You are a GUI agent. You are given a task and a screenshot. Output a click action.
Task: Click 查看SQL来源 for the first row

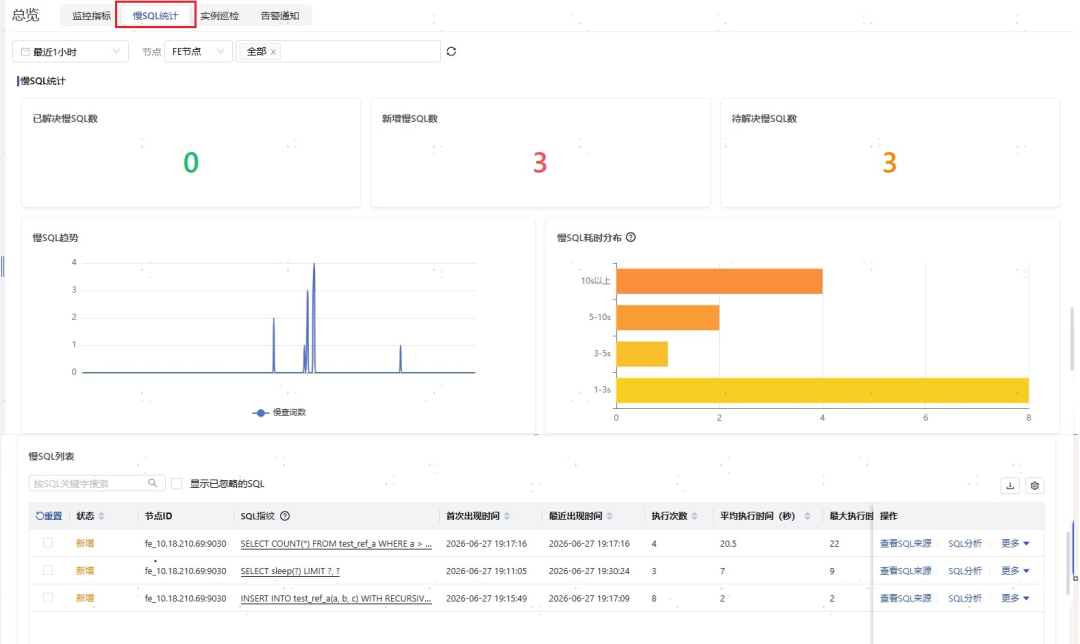[905, 543]
